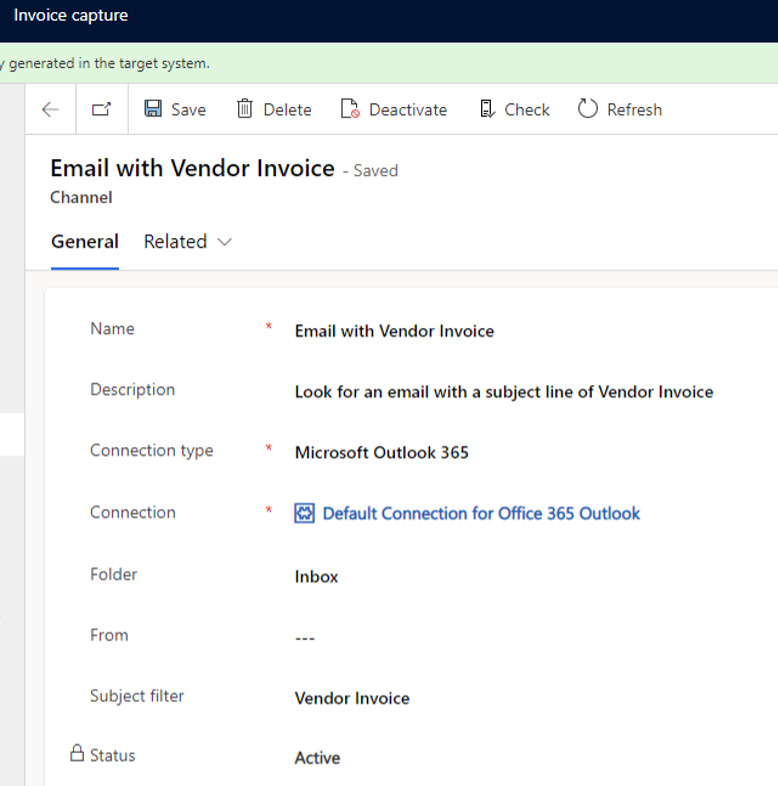Open record in new window icon

click(101, 109)
